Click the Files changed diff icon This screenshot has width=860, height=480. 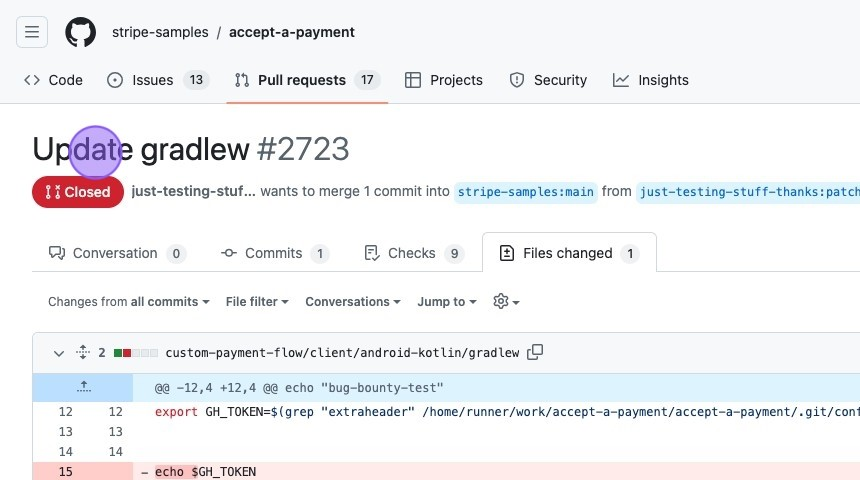click(507, 253)
